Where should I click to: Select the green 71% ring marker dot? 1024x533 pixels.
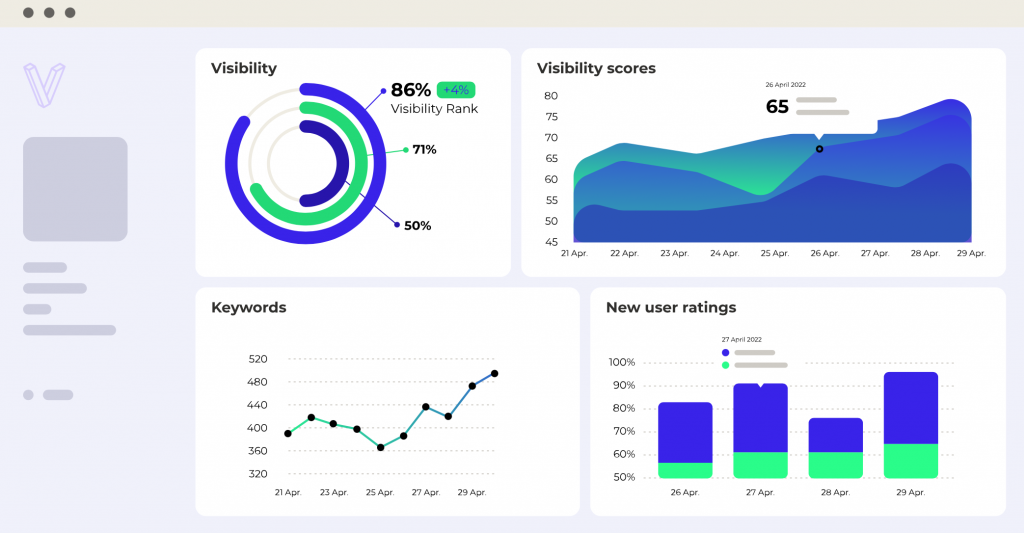click(x=405, y=150)
